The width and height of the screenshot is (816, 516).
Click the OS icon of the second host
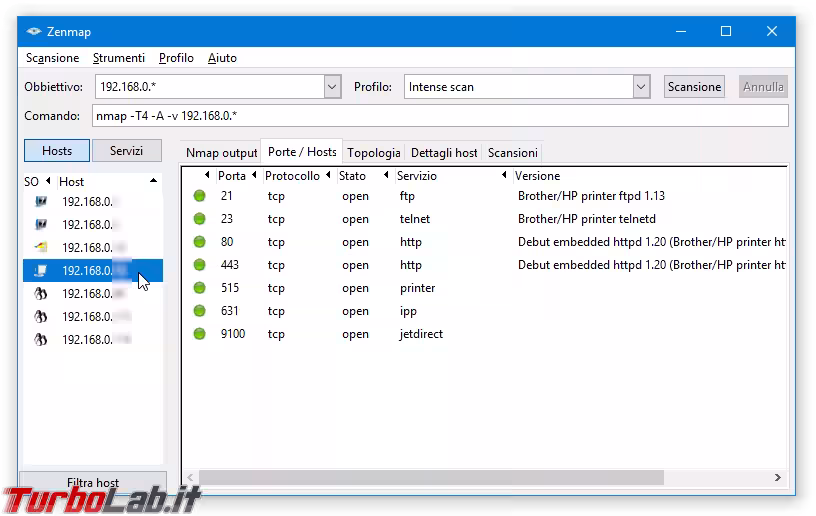pyautogui.click(x=41, y=224)
